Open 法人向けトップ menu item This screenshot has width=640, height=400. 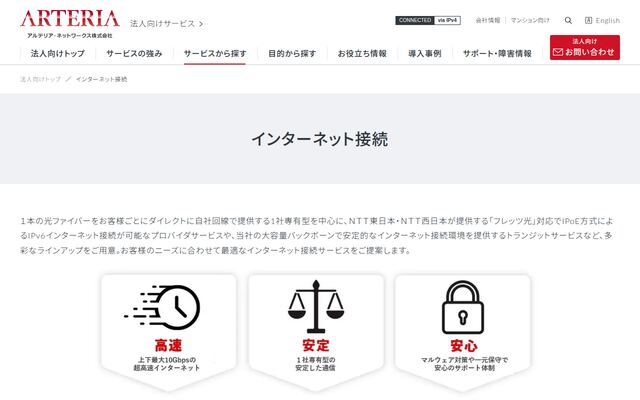pos(58,53)
